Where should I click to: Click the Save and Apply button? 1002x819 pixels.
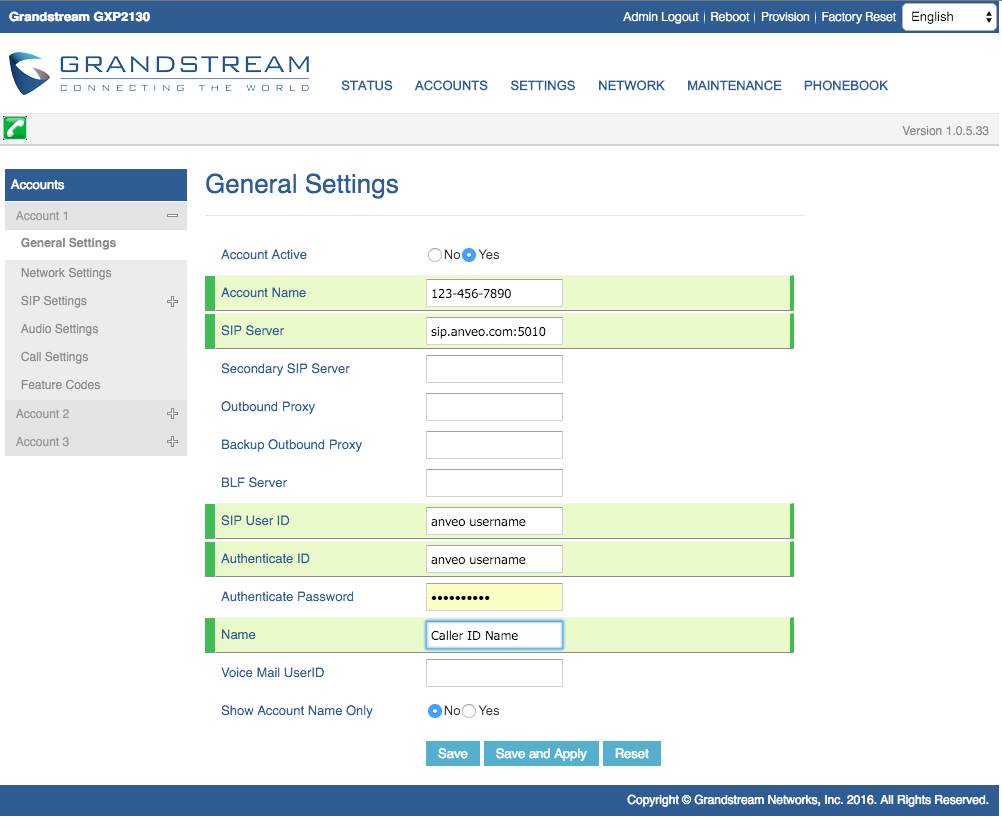tap(541, 754)
